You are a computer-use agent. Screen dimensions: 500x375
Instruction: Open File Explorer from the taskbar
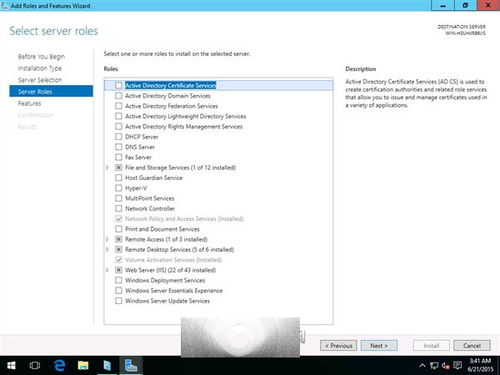(x=83, y=366)
